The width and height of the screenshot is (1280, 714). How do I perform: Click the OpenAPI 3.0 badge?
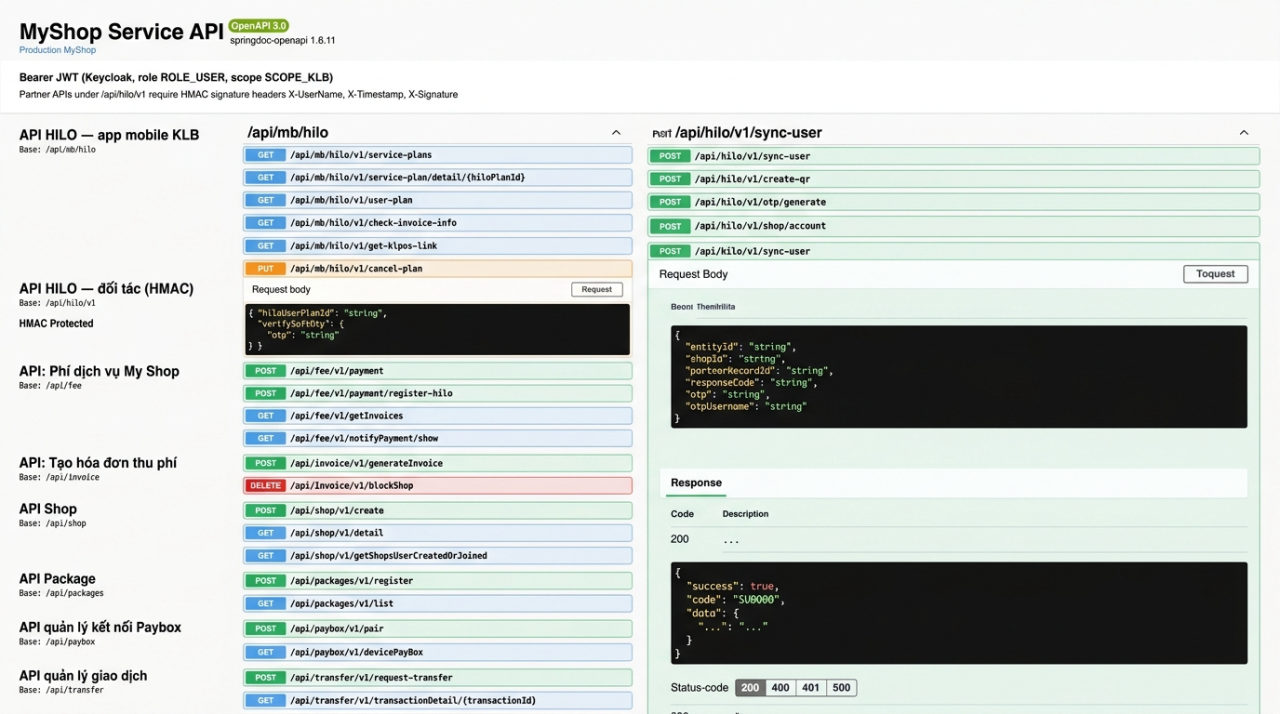pyautogui.click(x=257, y=25)
